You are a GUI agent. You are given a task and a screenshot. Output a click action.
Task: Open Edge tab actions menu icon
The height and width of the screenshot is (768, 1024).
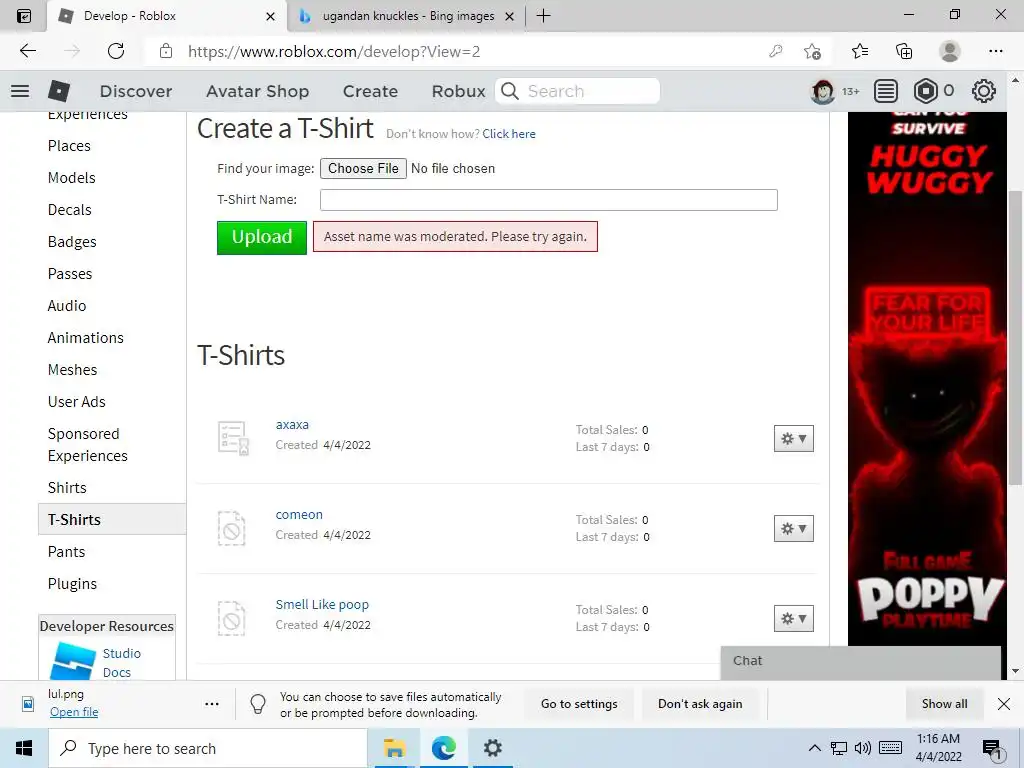pos(24,16)
